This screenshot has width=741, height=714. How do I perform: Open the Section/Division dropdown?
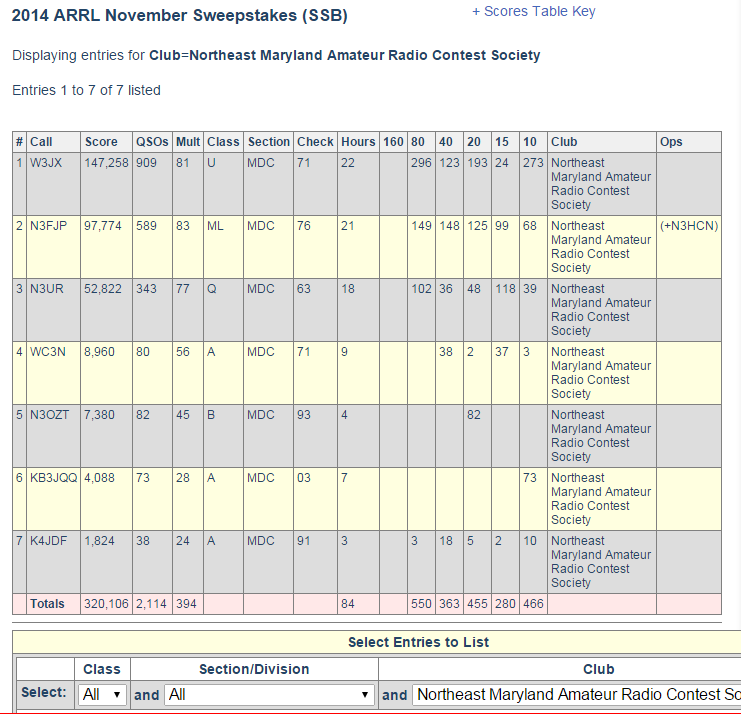tap(269, 695)
